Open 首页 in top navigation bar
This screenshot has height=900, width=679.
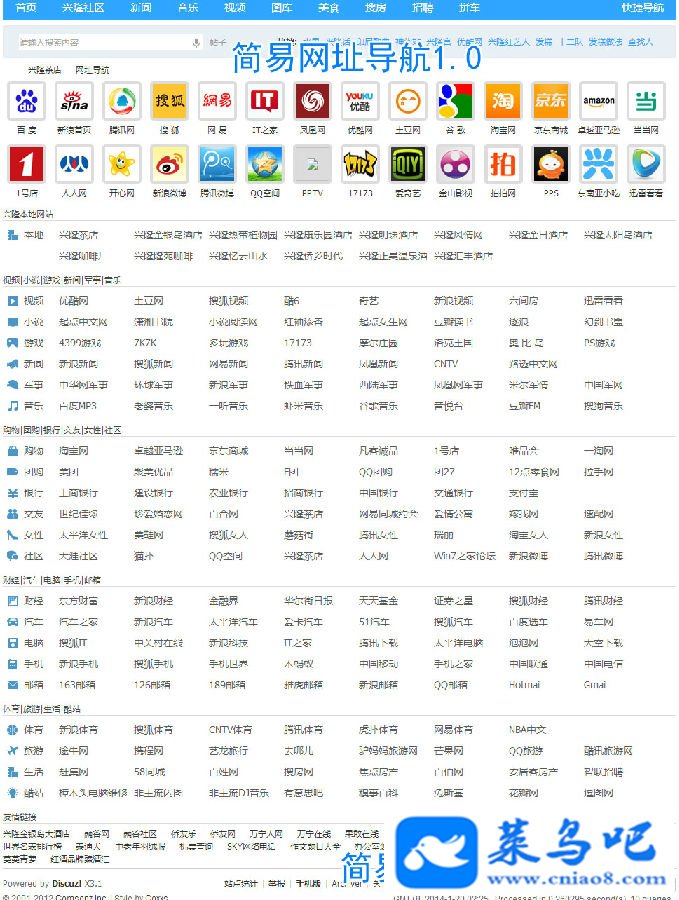click(x=26, y=7)
